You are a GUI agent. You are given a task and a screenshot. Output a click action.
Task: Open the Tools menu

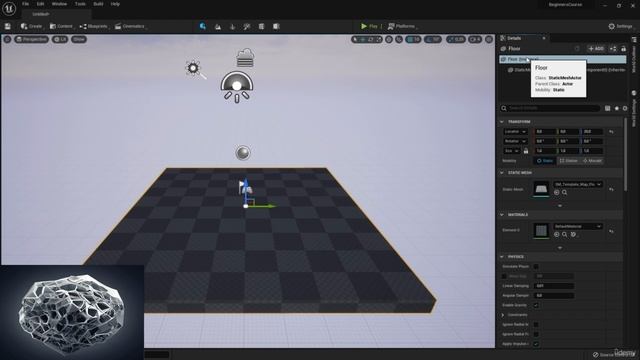click(80, 4)
